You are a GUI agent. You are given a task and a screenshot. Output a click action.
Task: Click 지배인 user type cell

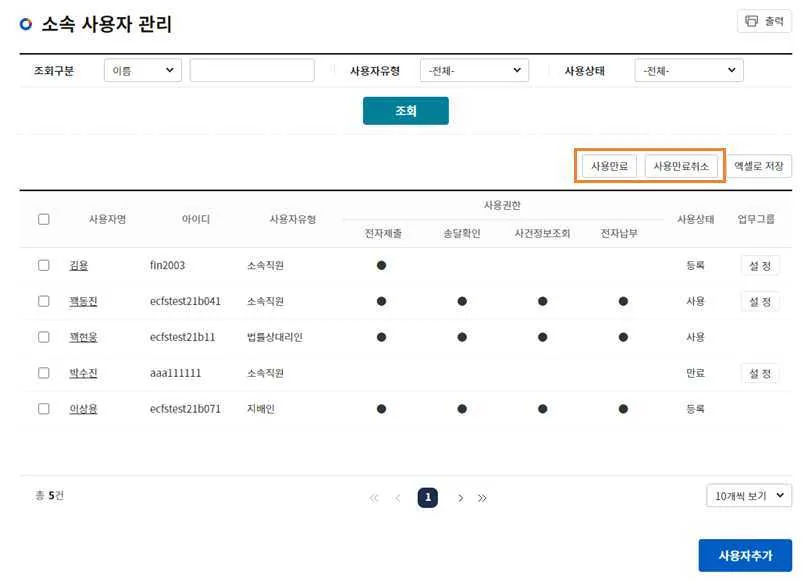pos(261,409)
